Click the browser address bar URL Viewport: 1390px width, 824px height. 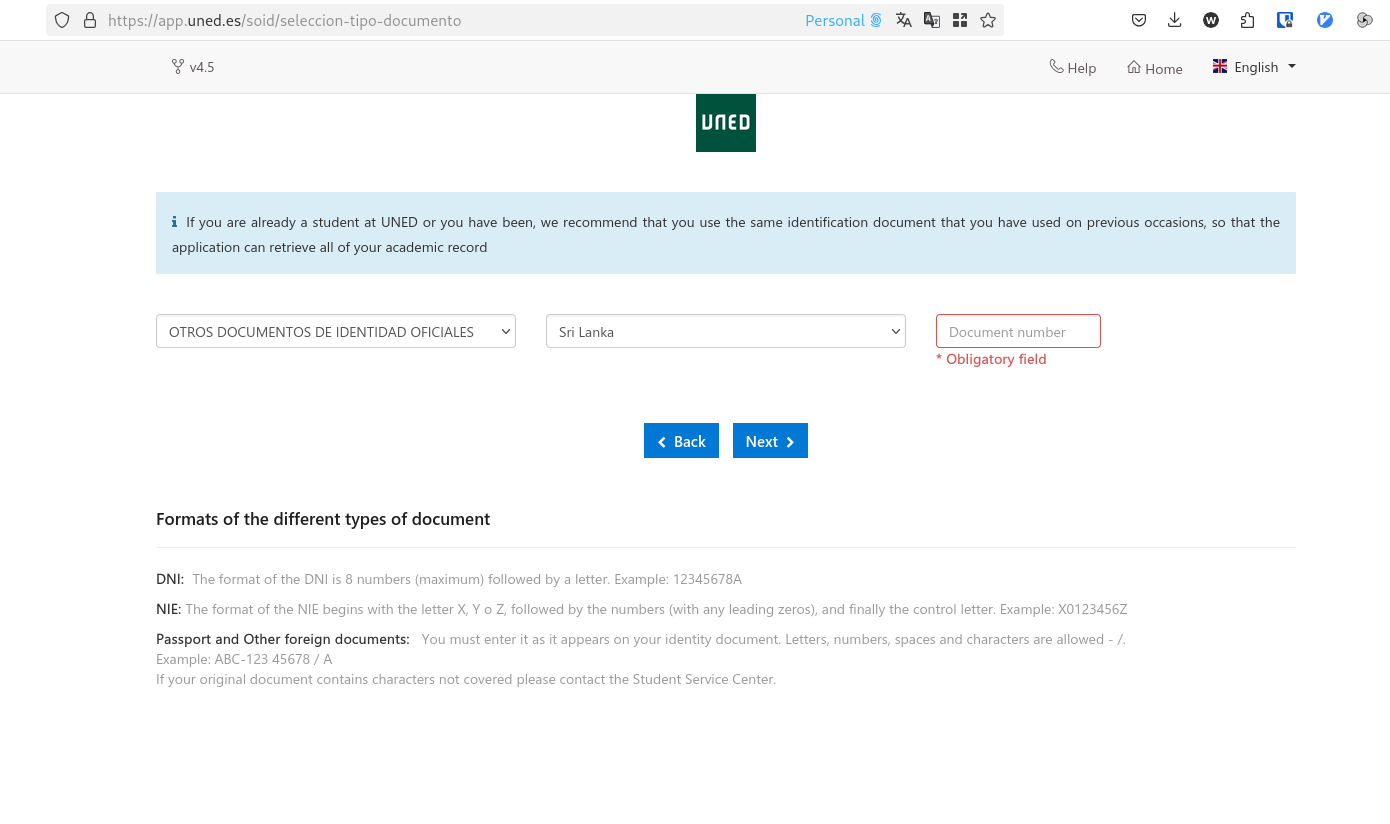[x=285, y=20]
